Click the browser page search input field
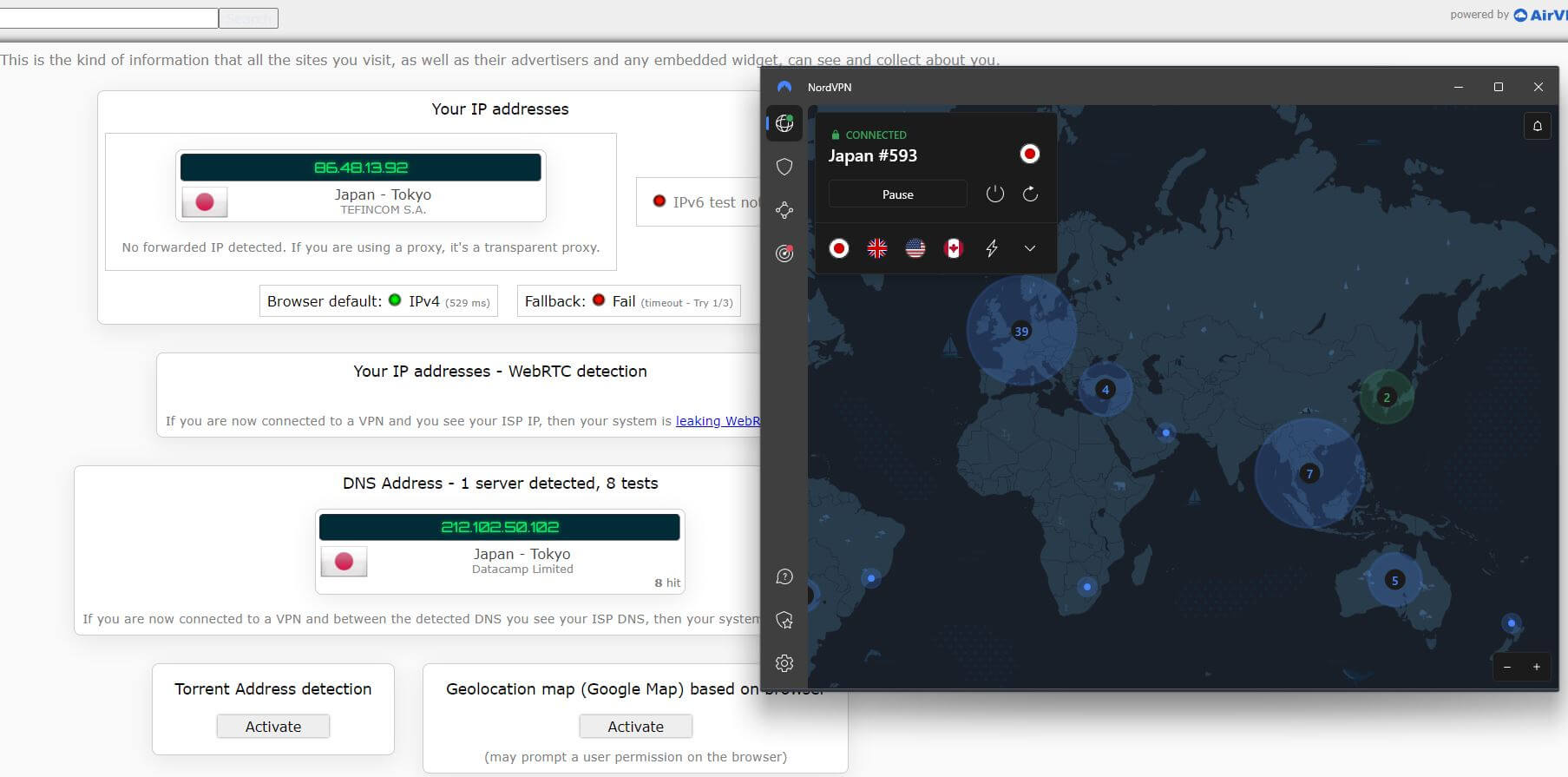 point(108,18)
